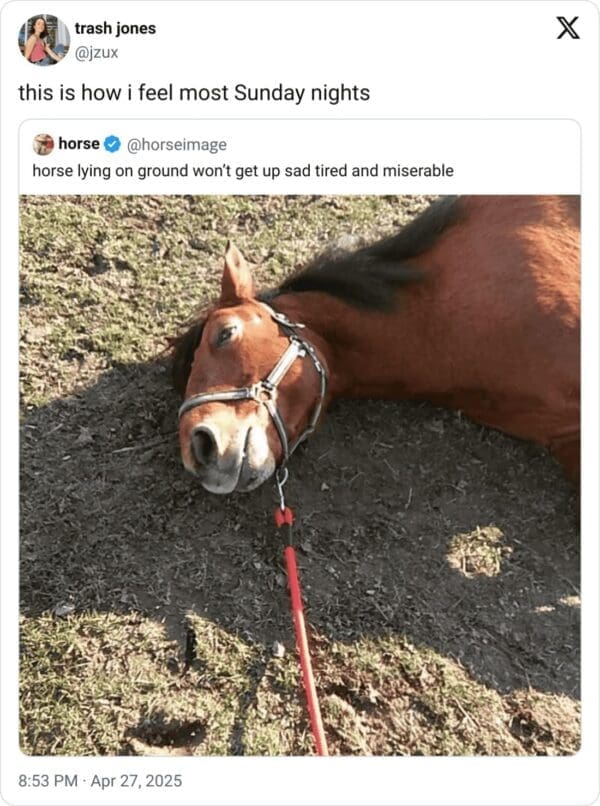Click the trash jones profile avatar
The height and width of the screenshot is (806, 600).
(x=43, y=40)
